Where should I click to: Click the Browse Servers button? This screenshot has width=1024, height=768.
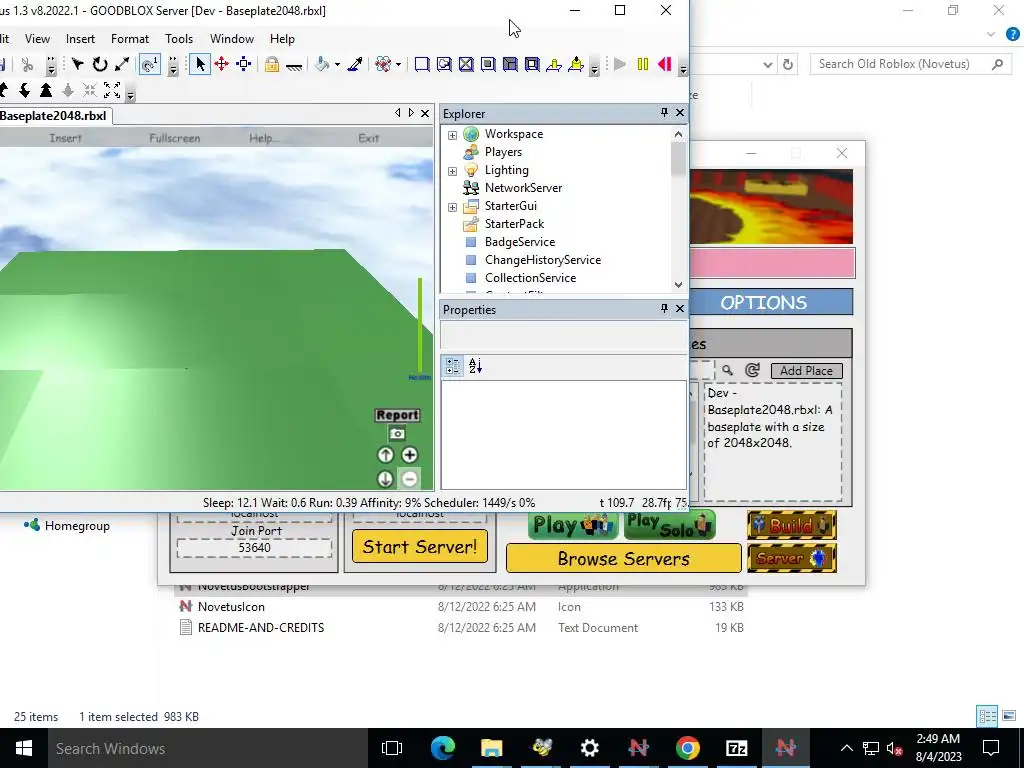[x=624, y=558]
